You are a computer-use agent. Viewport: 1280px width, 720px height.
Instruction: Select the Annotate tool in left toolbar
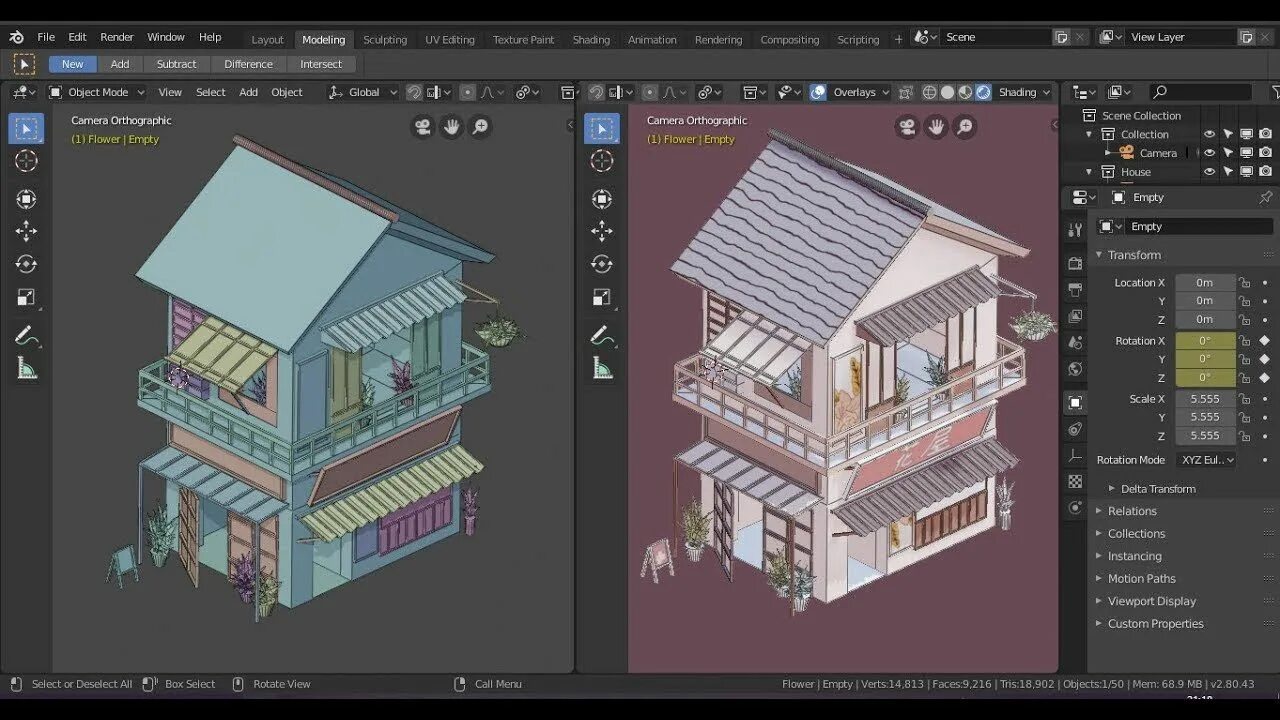click(26, 335)
